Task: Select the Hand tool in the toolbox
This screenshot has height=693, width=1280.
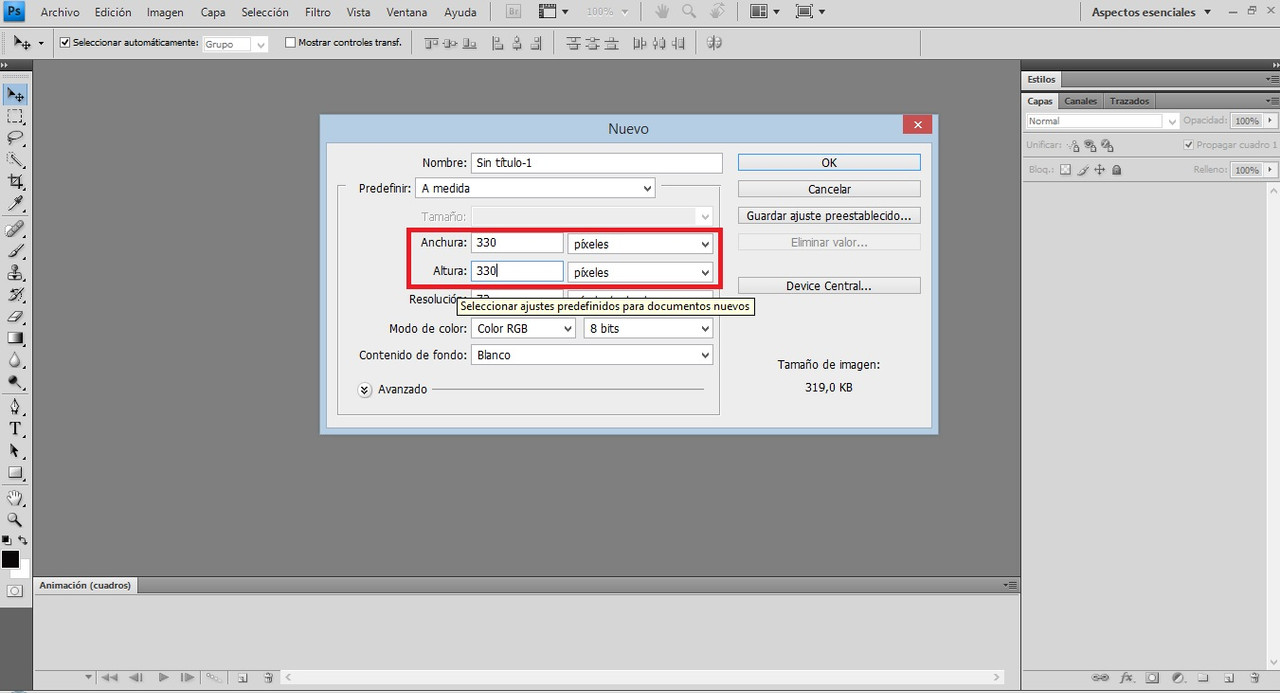Action: (15, 498)
